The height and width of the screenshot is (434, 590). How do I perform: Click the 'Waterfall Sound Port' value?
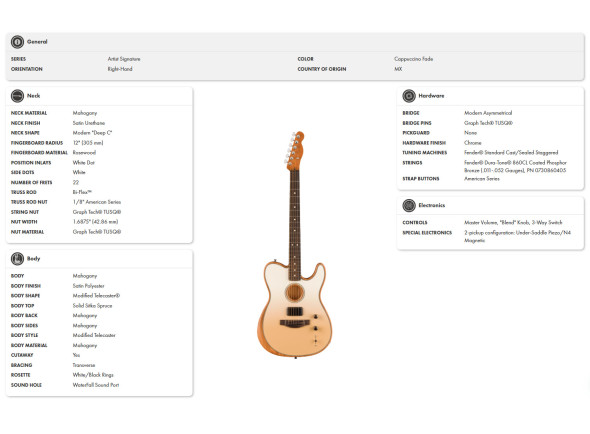pos(96,385)
